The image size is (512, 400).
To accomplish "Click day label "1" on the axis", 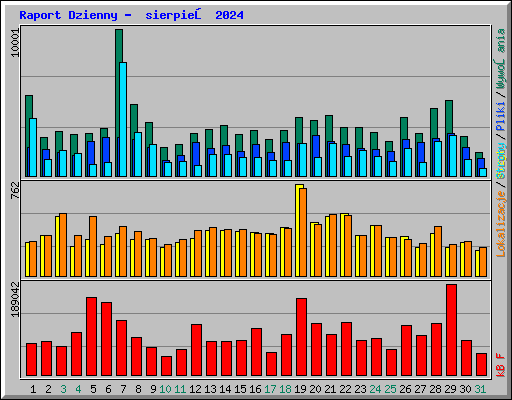I will (33, 389).
